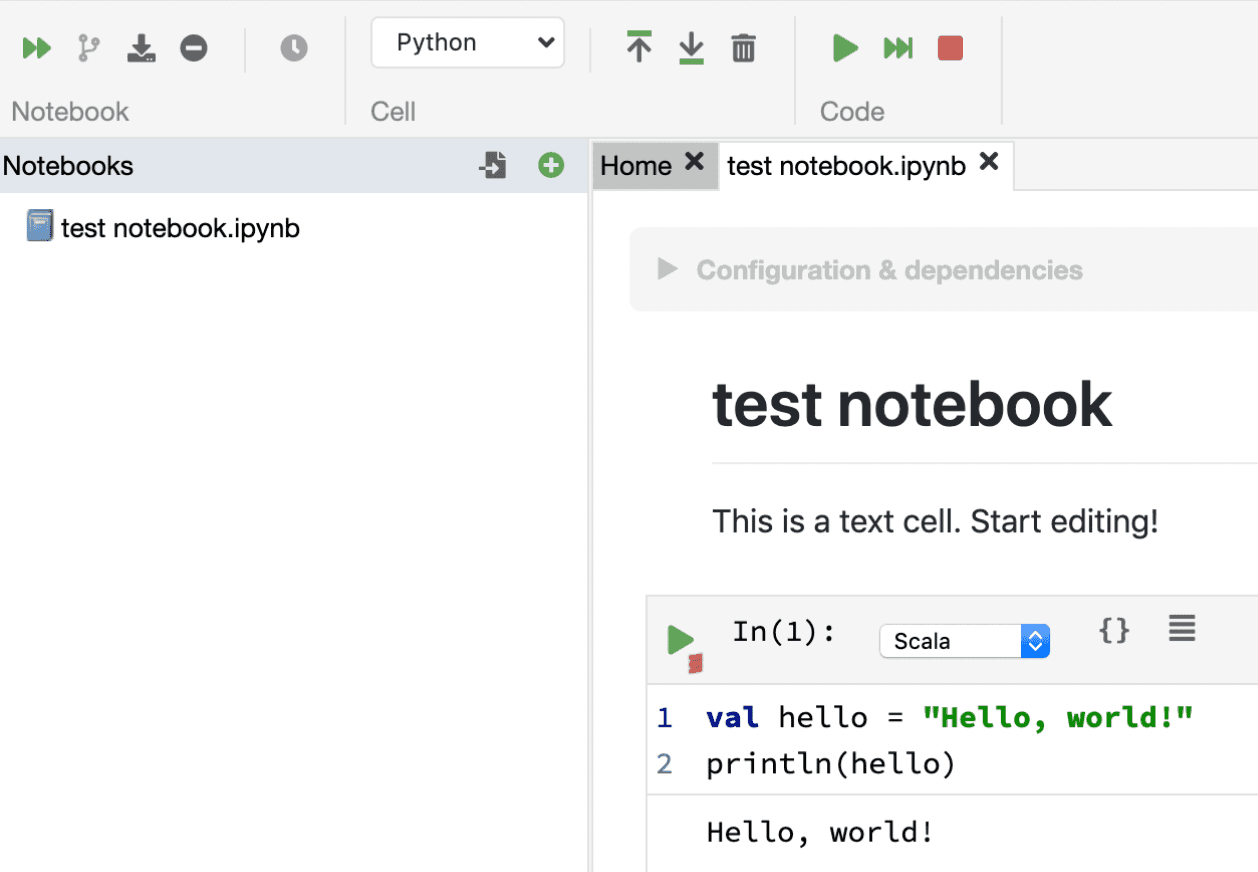Change the cell language from Scala
The height and width of the screenshot is (872, 1258).
pyautogui.click(x=964, y=641)
